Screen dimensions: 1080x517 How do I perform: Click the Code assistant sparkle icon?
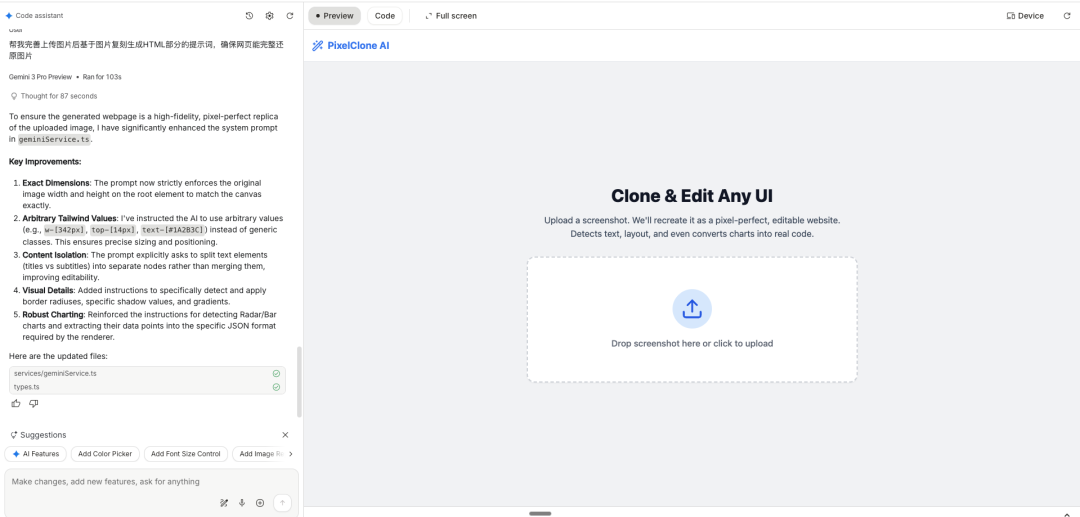tap(9, 15)
